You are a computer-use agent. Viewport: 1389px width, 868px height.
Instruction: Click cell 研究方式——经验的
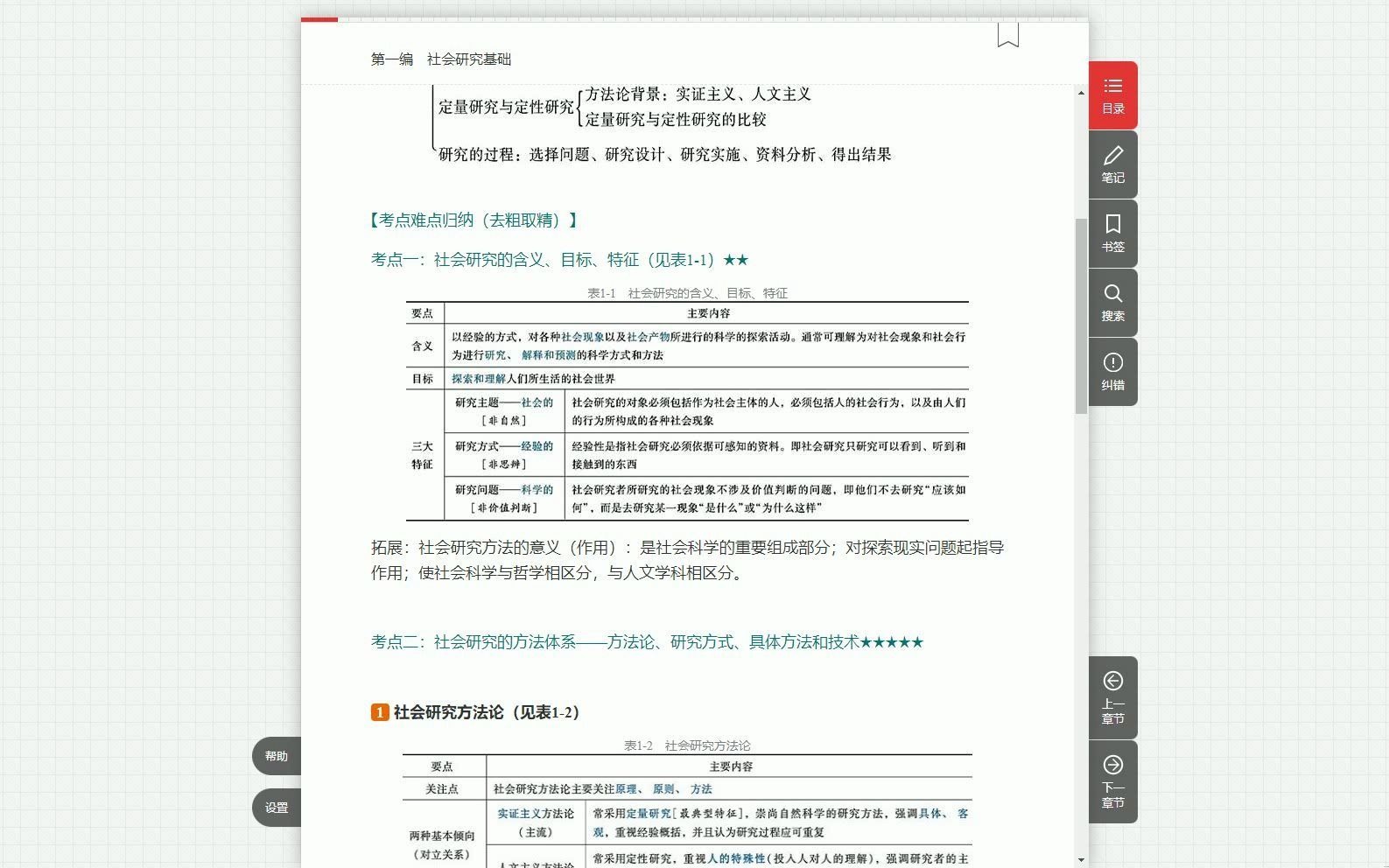[x=504, y=455]
